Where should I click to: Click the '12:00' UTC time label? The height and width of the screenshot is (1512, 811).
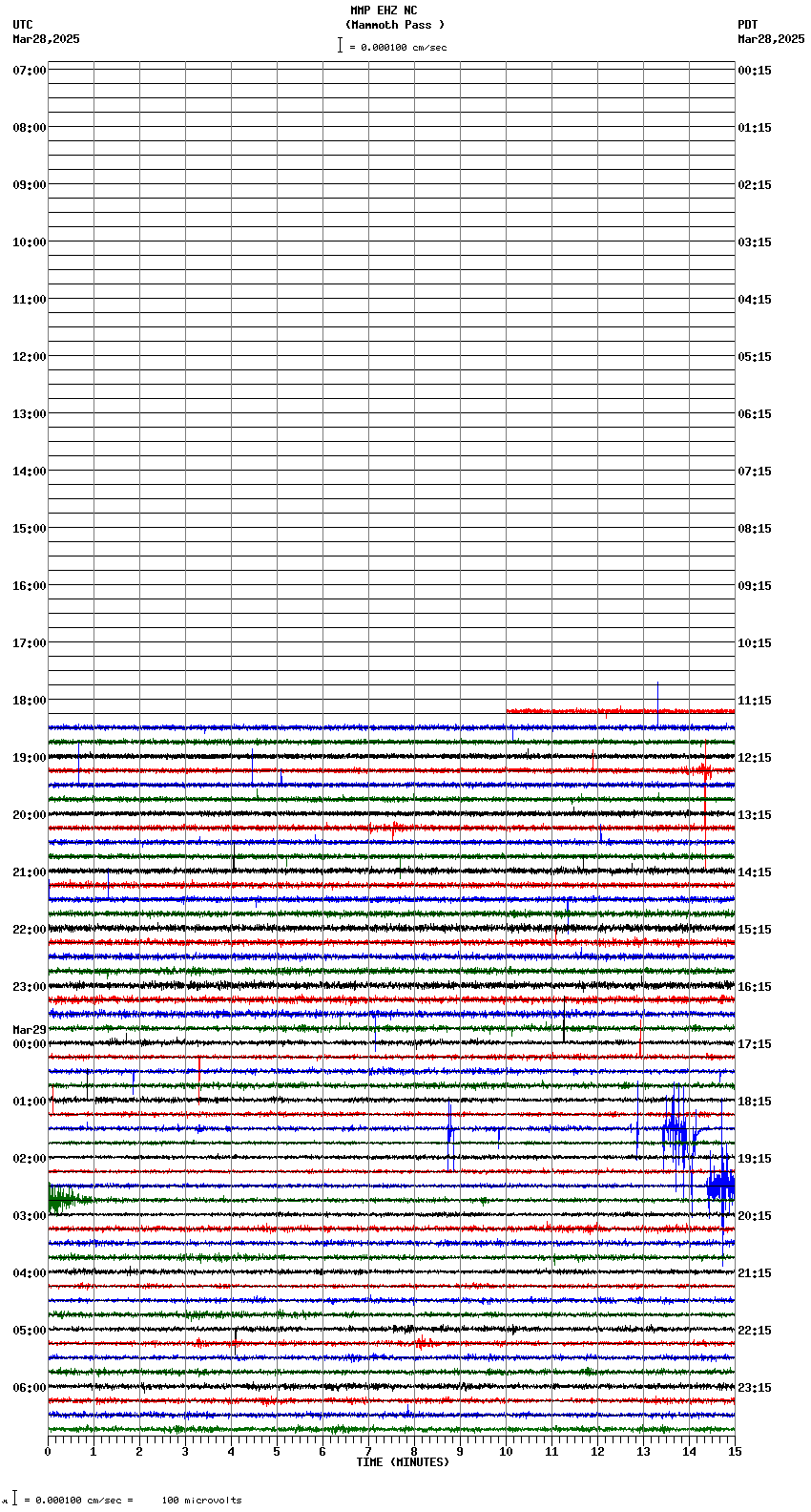pos(30,357)
